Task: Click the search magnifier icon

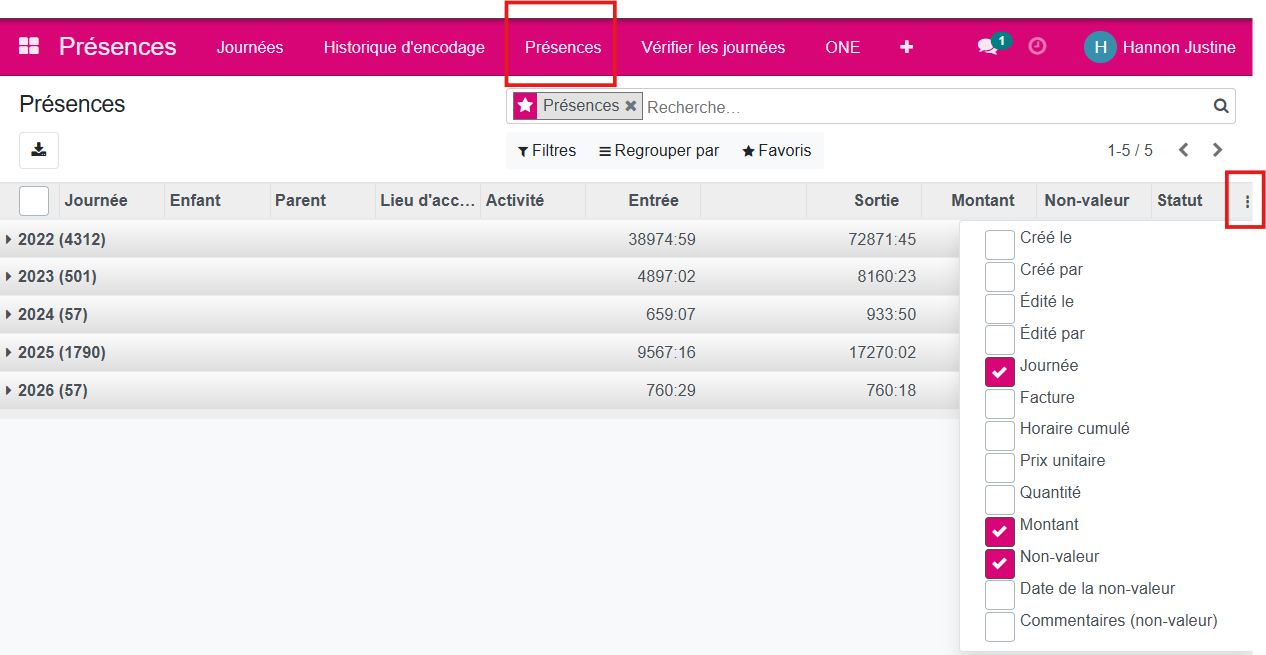Action: tap(1220, 105)
